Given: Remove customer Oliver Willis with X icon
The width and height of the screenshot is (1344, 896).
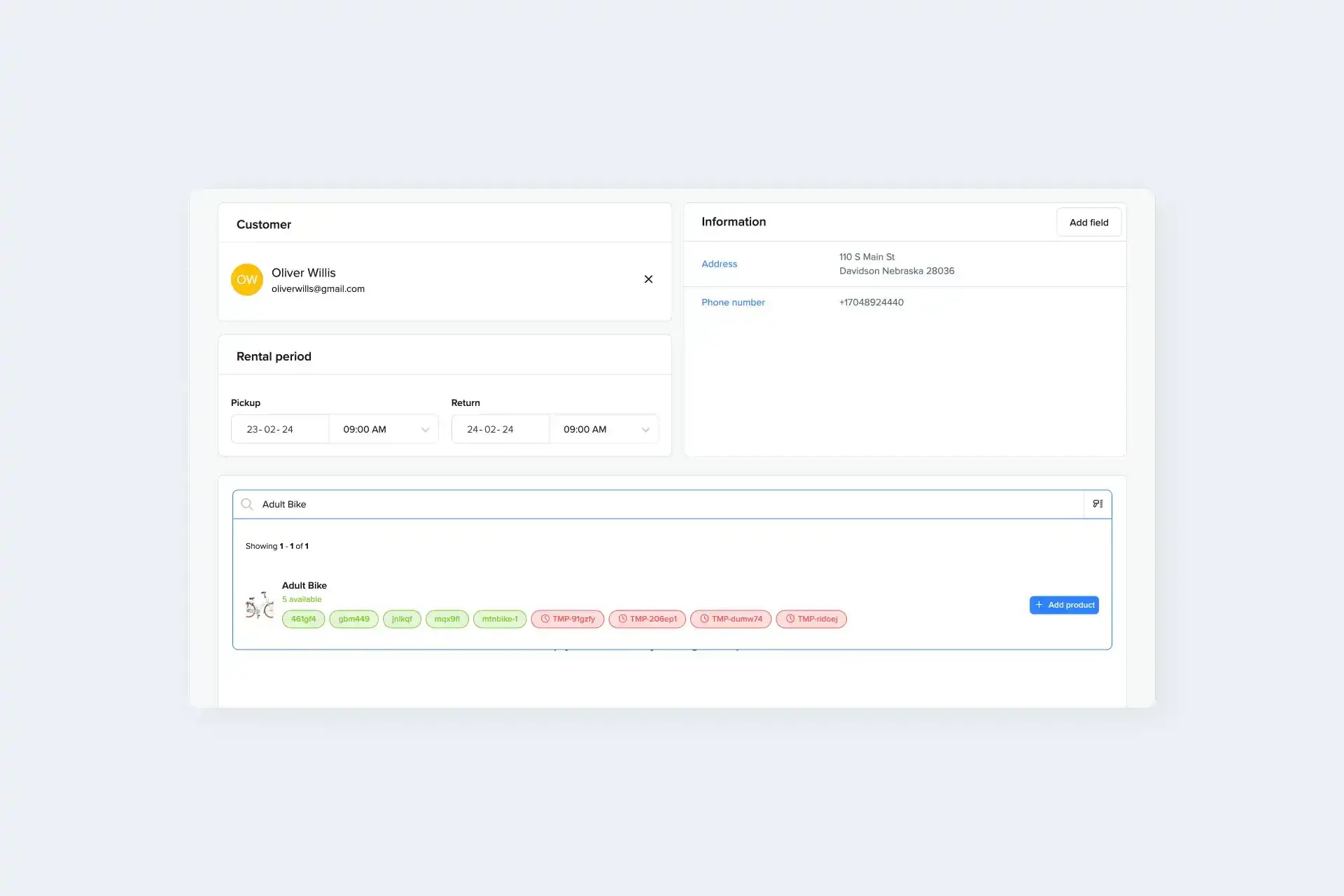Looking at the screenshot, I should (x=648, y=279).
